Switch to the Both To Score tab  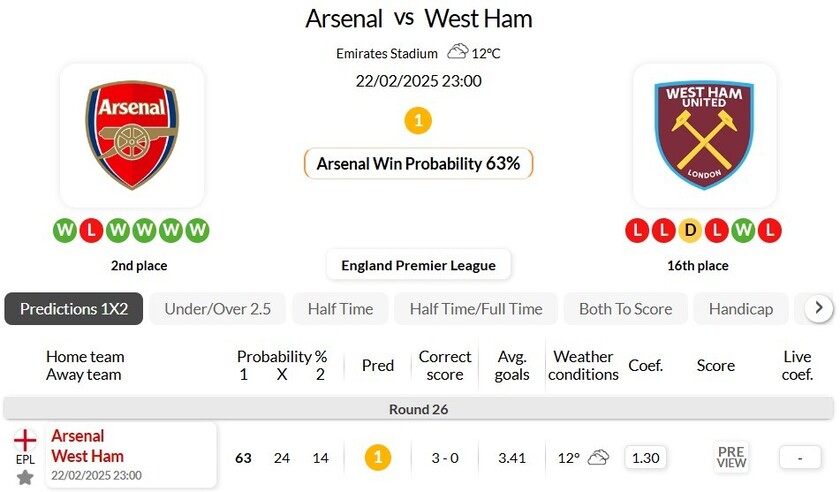click(625, 309)
